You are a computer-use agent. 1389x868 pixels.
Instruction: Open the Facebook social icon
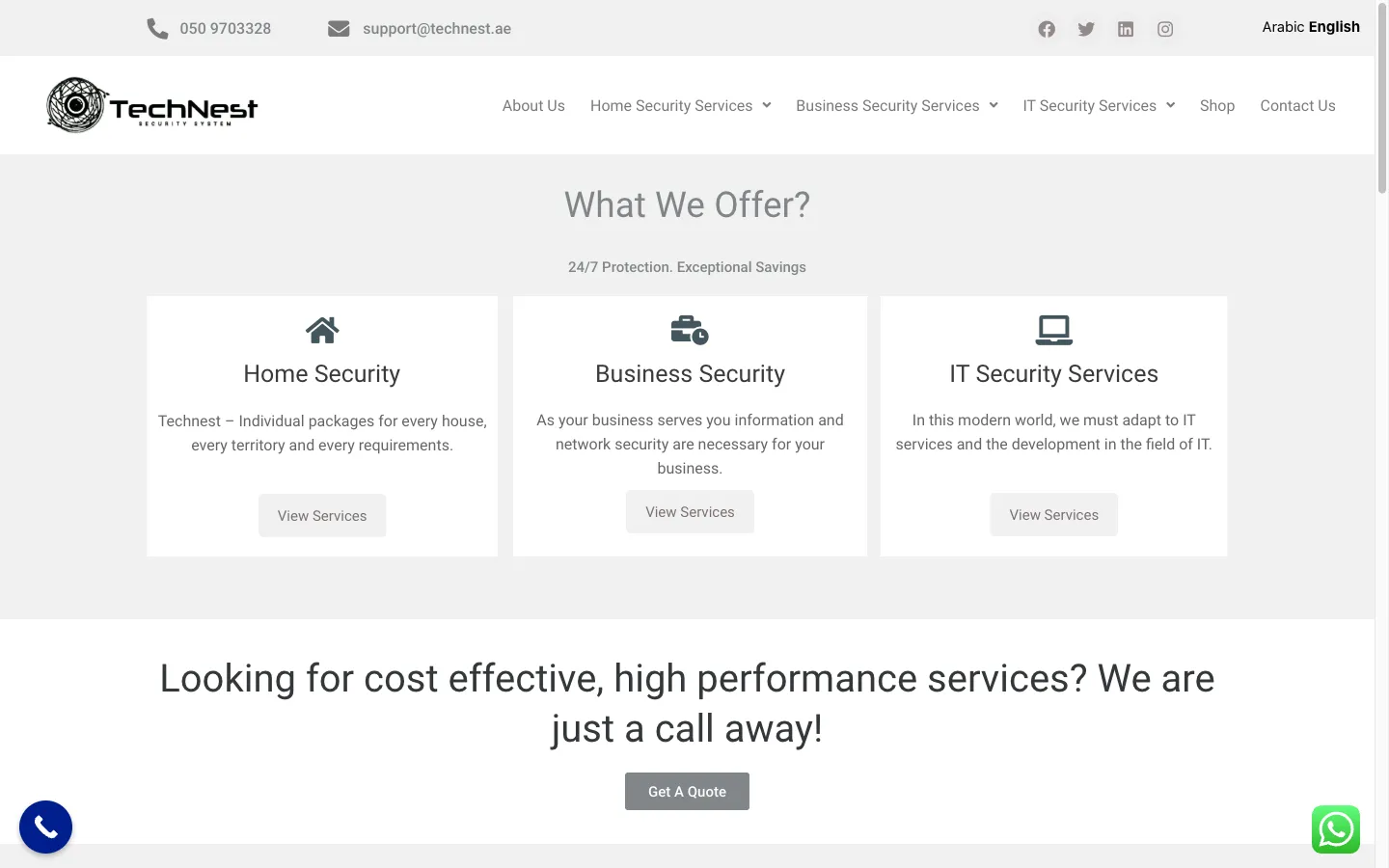1047,29
